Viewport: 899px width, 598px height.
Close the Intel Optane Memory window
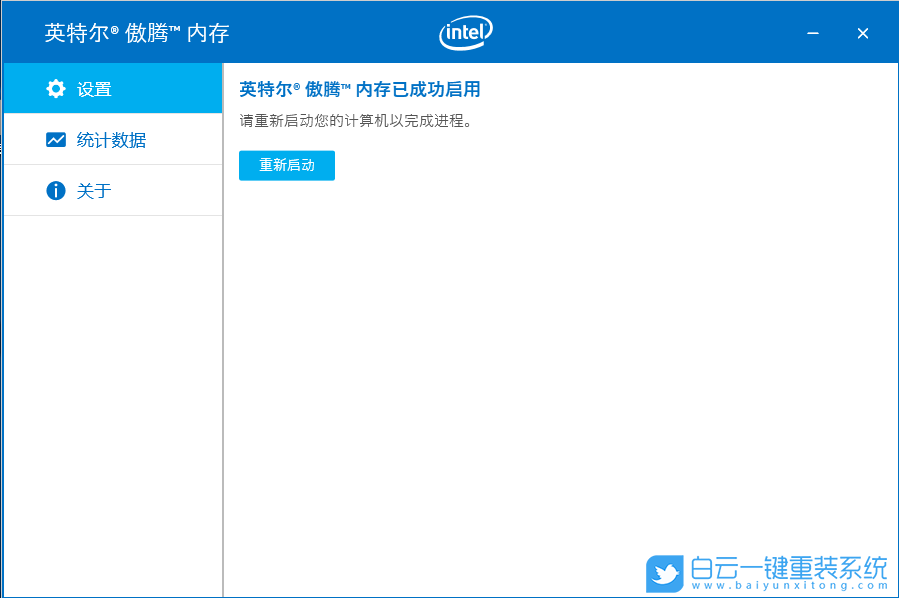pos(862,32)
